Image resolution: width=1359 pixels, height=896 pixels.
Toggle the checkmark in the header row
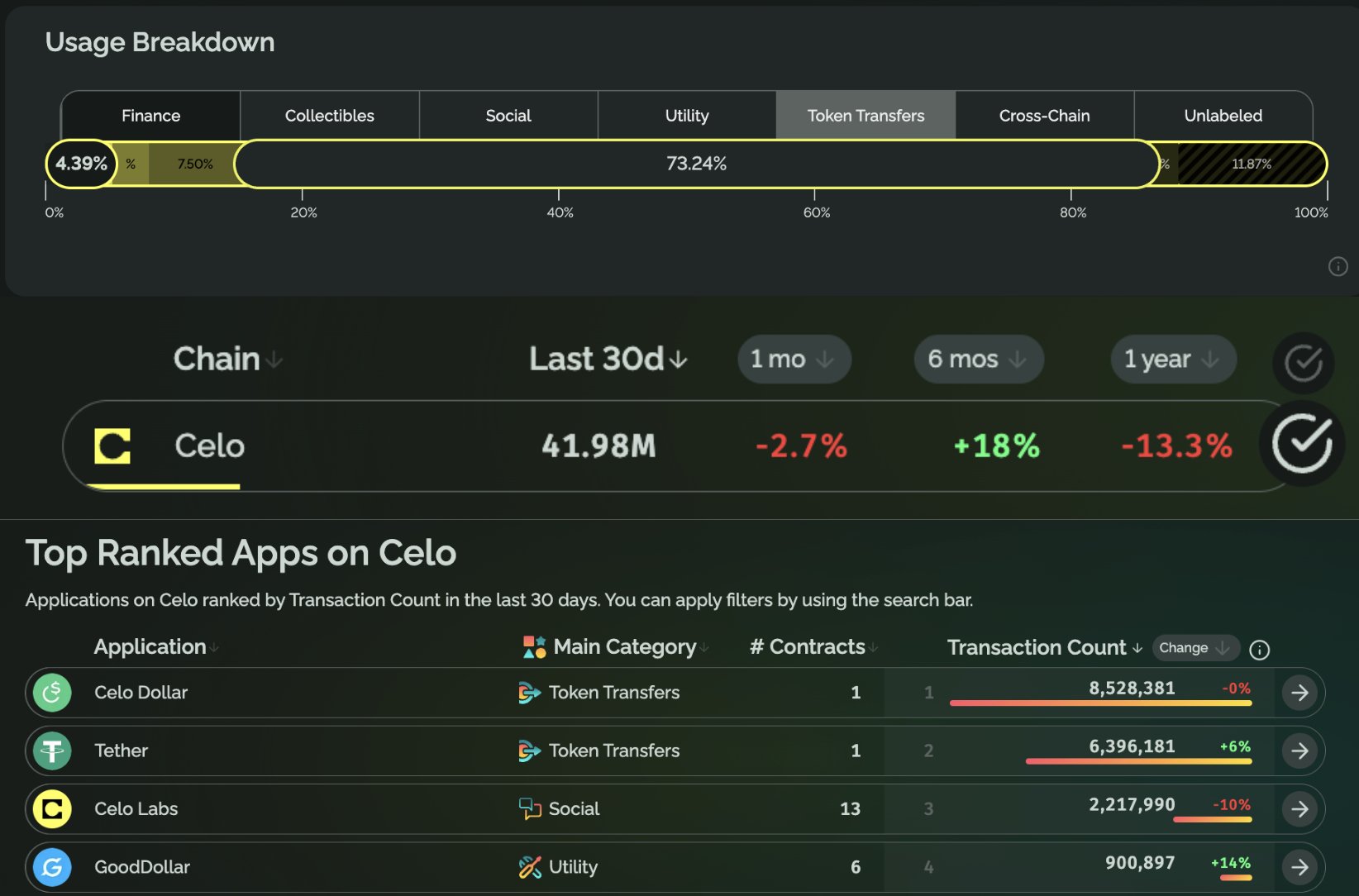[1303, 363]
